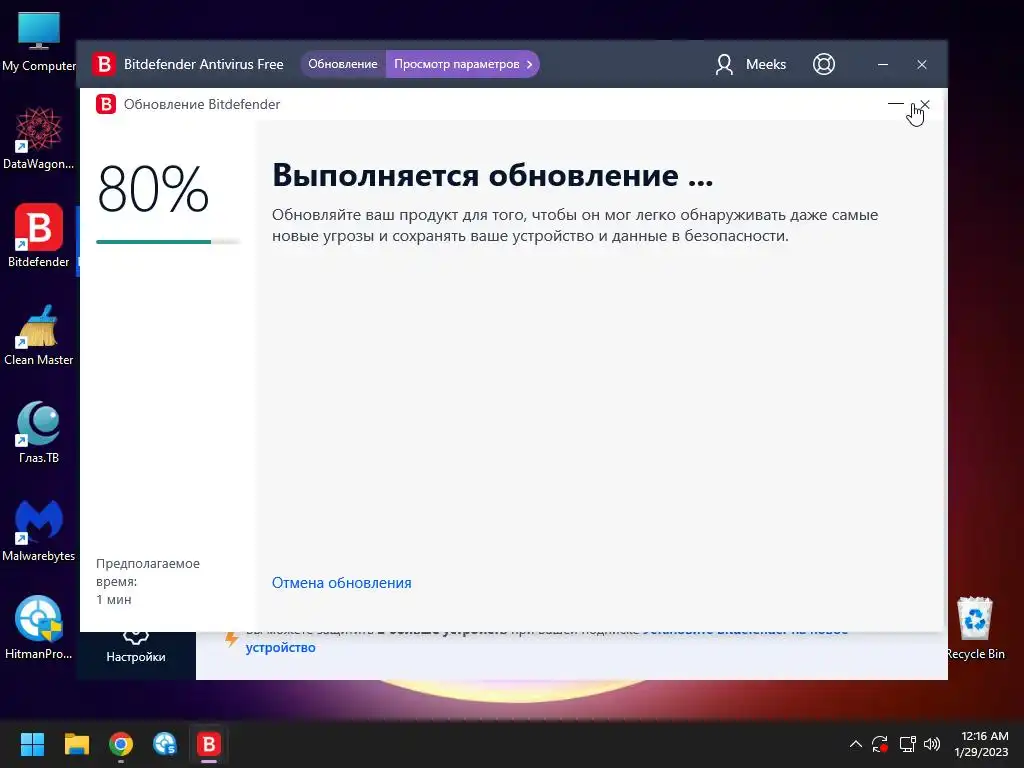This screenshot has height=768, width=1024.
Task: Click the 80% progress value
Action: pyautogui.click(x=153, y=189)
